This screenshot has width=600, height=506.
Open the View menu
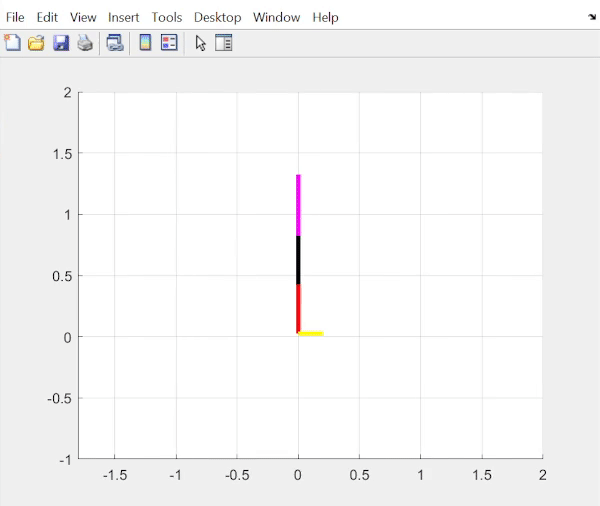tap(83, 17)
